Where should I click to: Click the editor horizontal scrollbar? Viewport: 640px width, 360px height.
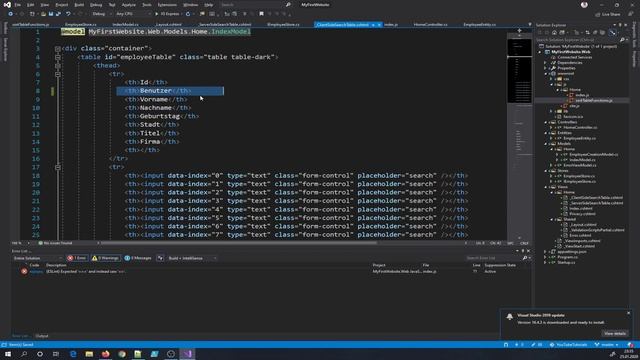point(239,243)
